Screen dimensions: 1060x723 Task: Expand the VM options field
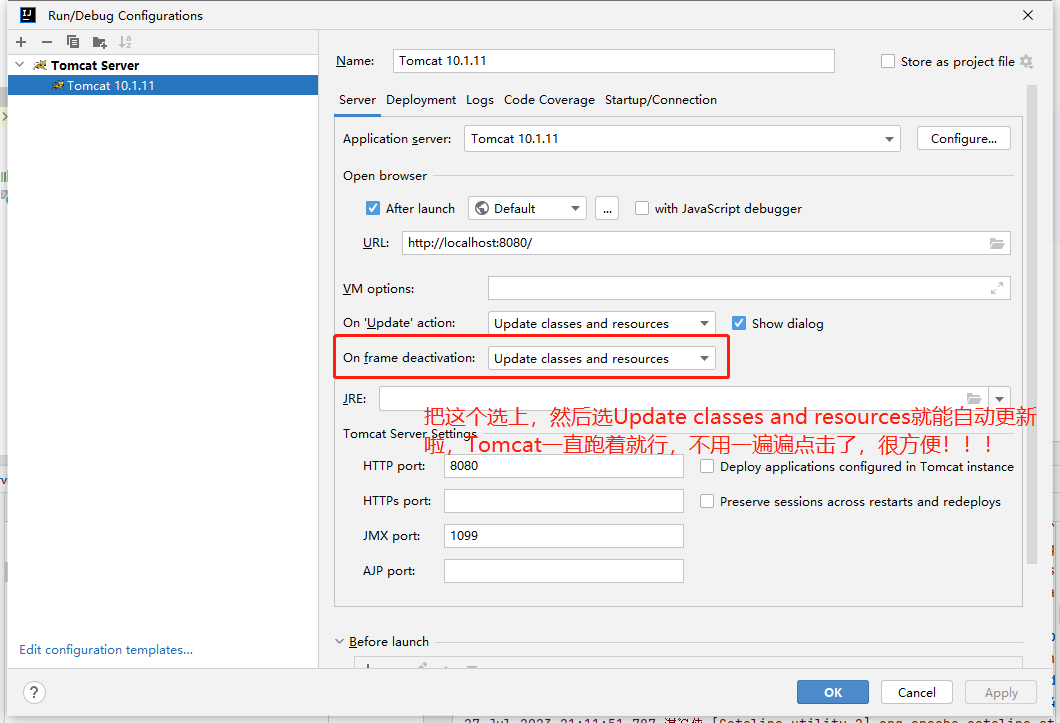[x=996, y=289]
